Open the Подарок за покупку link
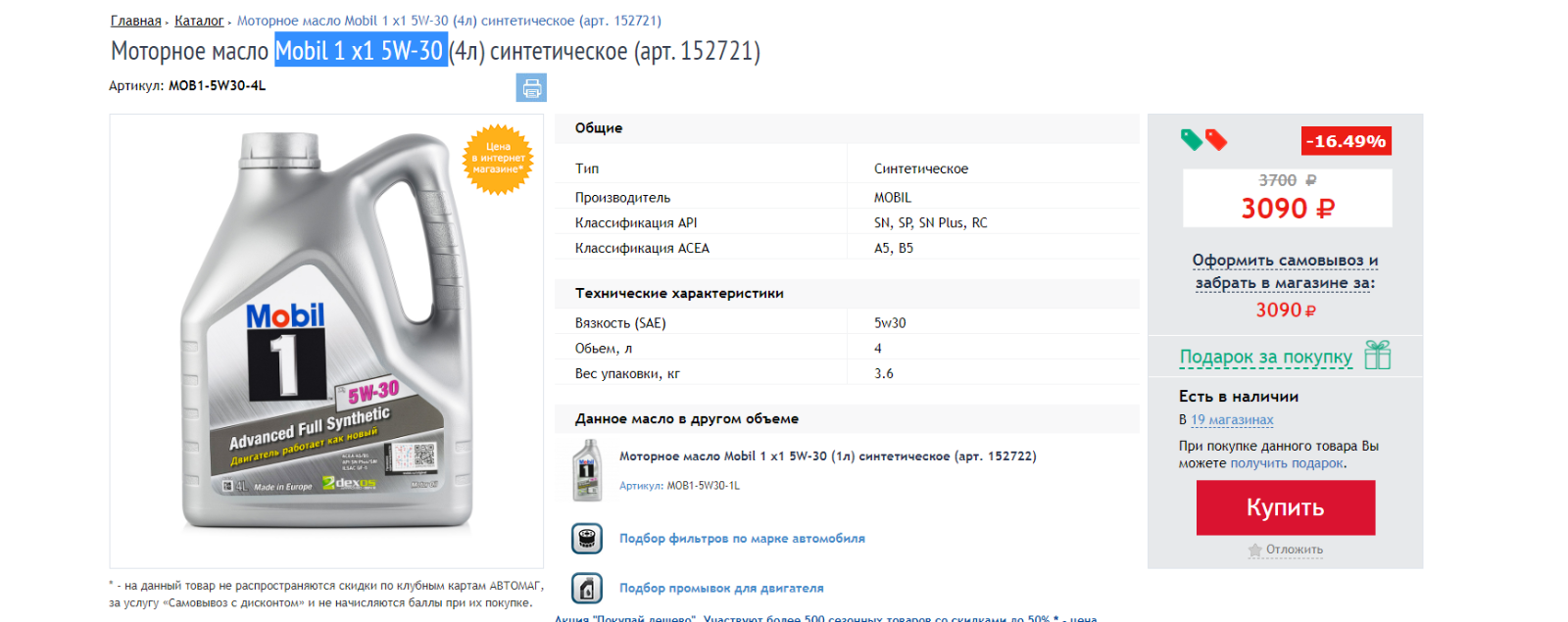The height and width of the screenshot is (622, 1568). 1266,357
